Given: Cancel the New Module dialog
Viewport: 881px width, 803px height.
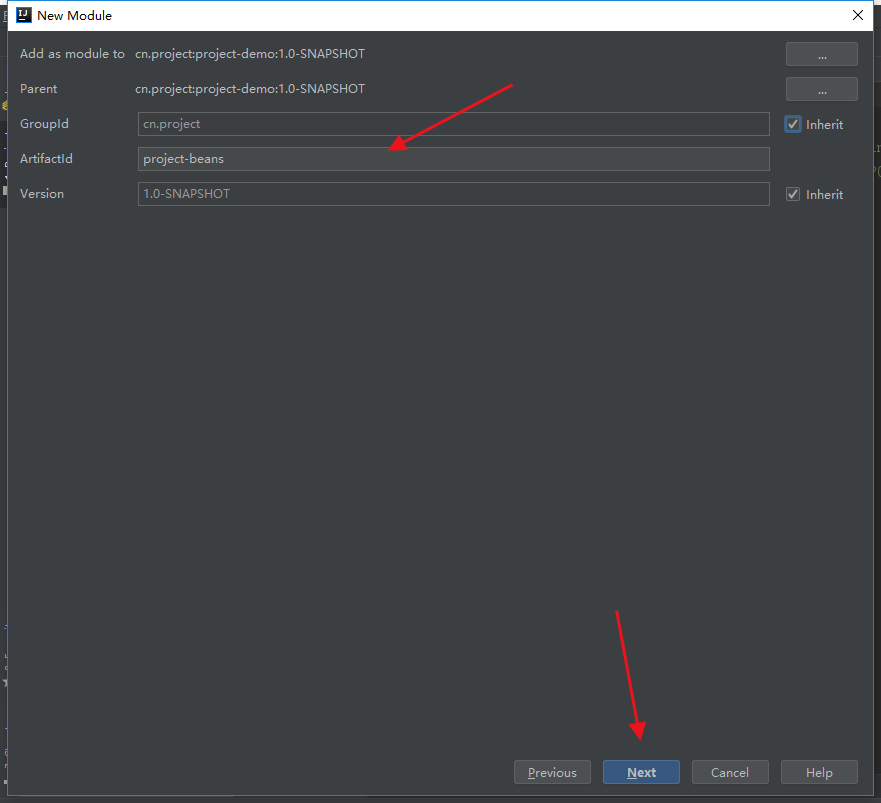Looking at the screenshot, I should [730, 772].
